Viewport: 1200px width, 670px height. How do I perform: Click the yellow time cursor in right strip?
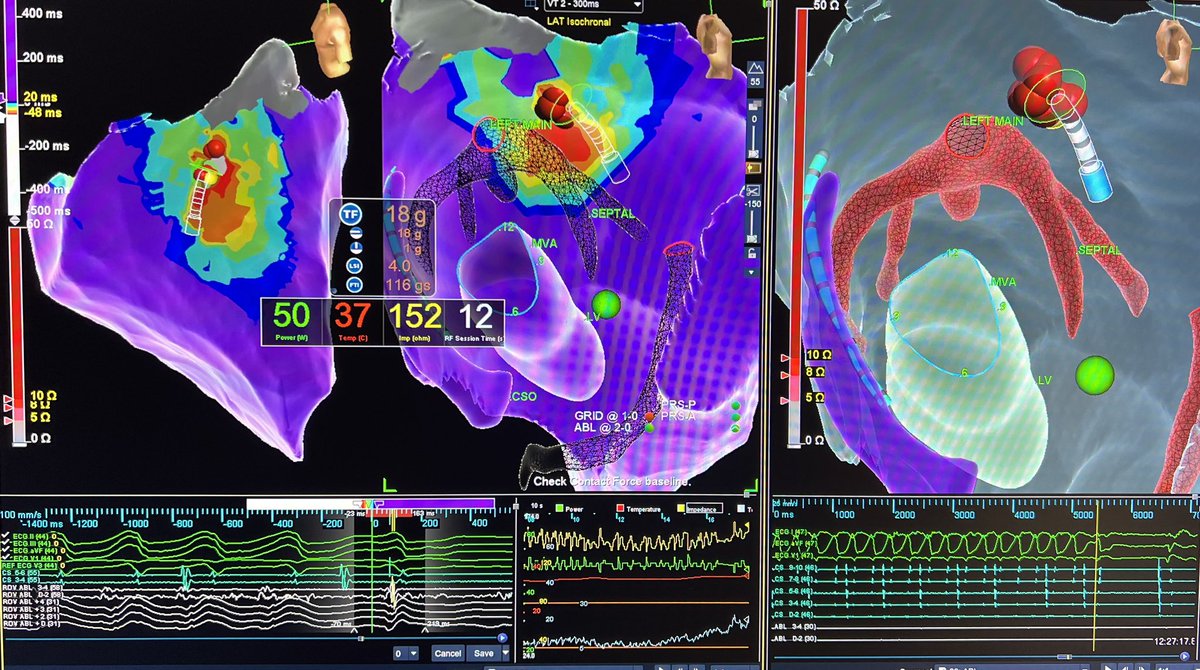click(1096, 575)
